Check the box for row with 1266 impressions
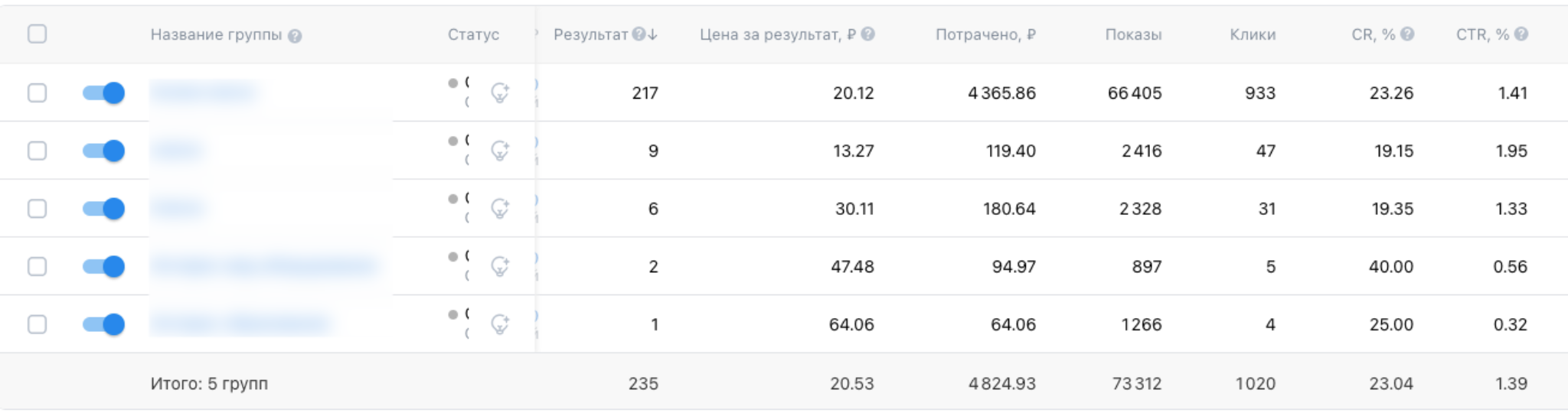Viewport: 1568px width, 416px height. (37, 324)
